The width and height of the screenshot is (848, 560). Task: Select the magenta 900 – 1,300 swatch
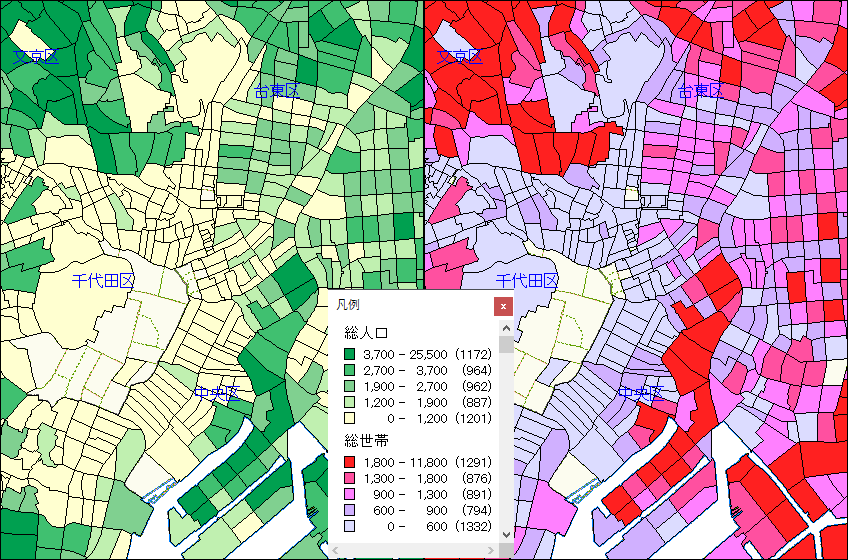(x=349, y=495)
